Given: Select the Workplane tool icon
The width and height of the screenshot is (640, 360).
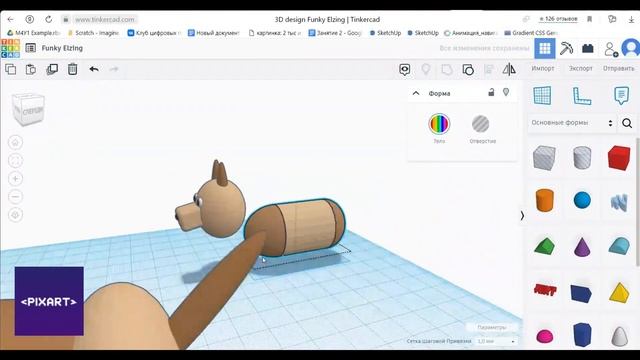Looking at the screenshot, I should coord(542,95).
